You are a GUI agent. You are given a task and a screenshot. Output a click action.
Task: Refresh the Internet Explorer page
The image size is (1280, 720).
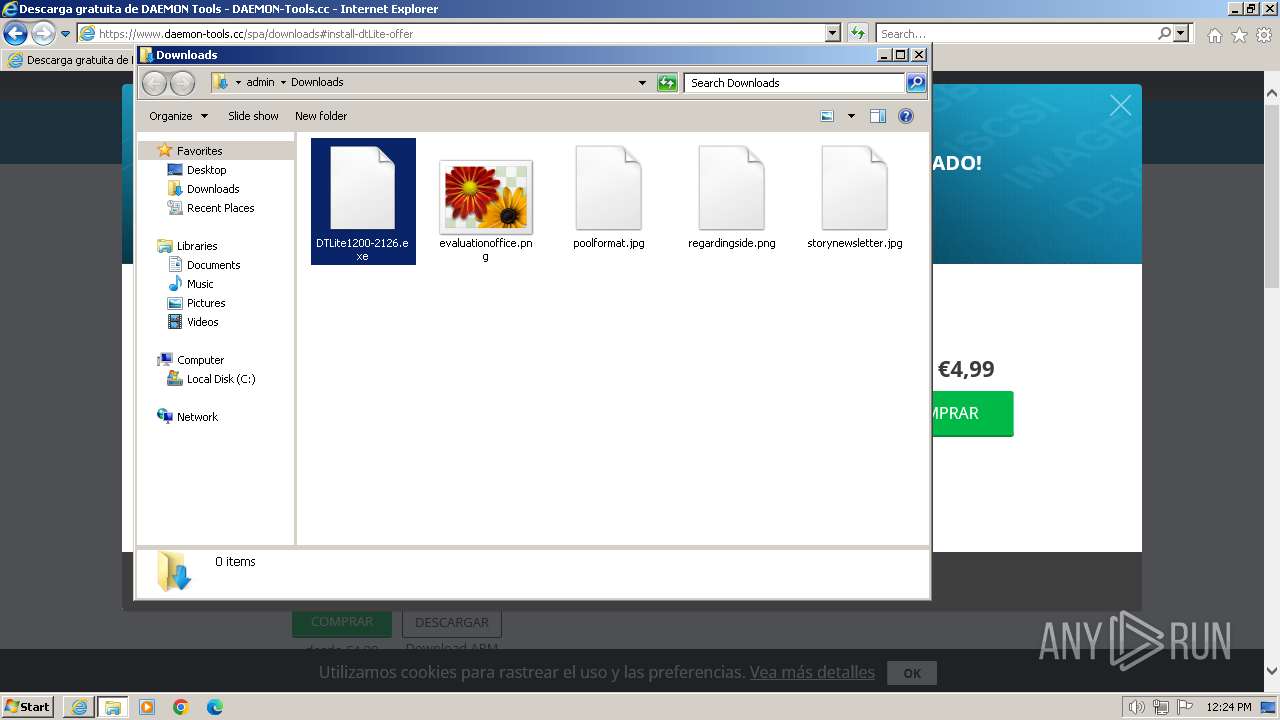857,33
